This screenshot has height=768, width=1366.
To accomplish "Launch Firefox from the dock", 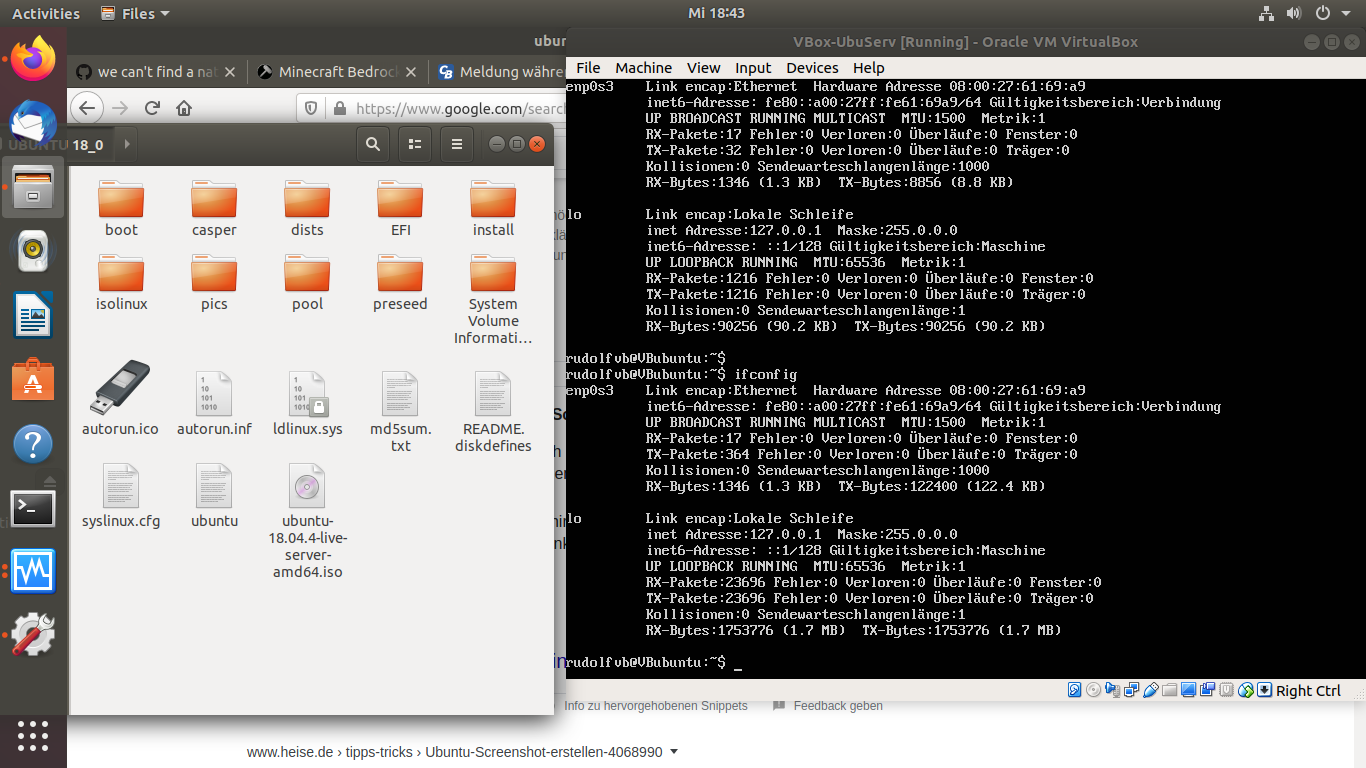I will click(33, 58).
